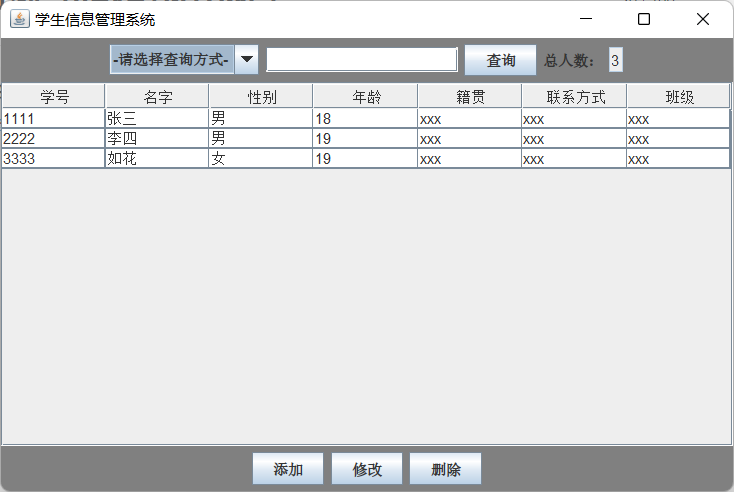Click the 联系方式 column header
The height and width of the screenshot is (492, 734).
(575, 96)
